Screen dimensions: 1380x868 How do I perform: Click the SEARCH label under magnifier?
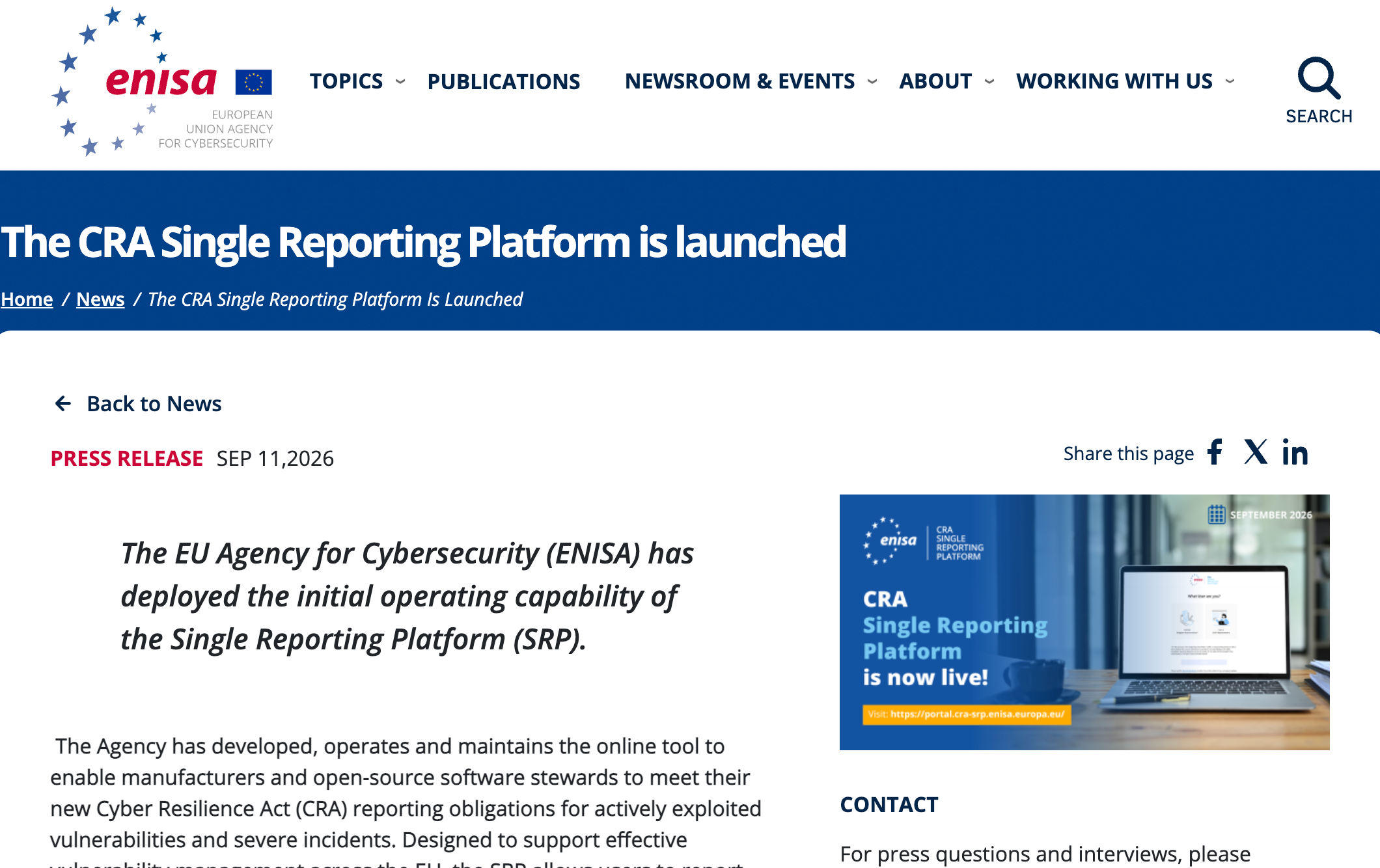pyautogui.click(x=1319, y=116)
